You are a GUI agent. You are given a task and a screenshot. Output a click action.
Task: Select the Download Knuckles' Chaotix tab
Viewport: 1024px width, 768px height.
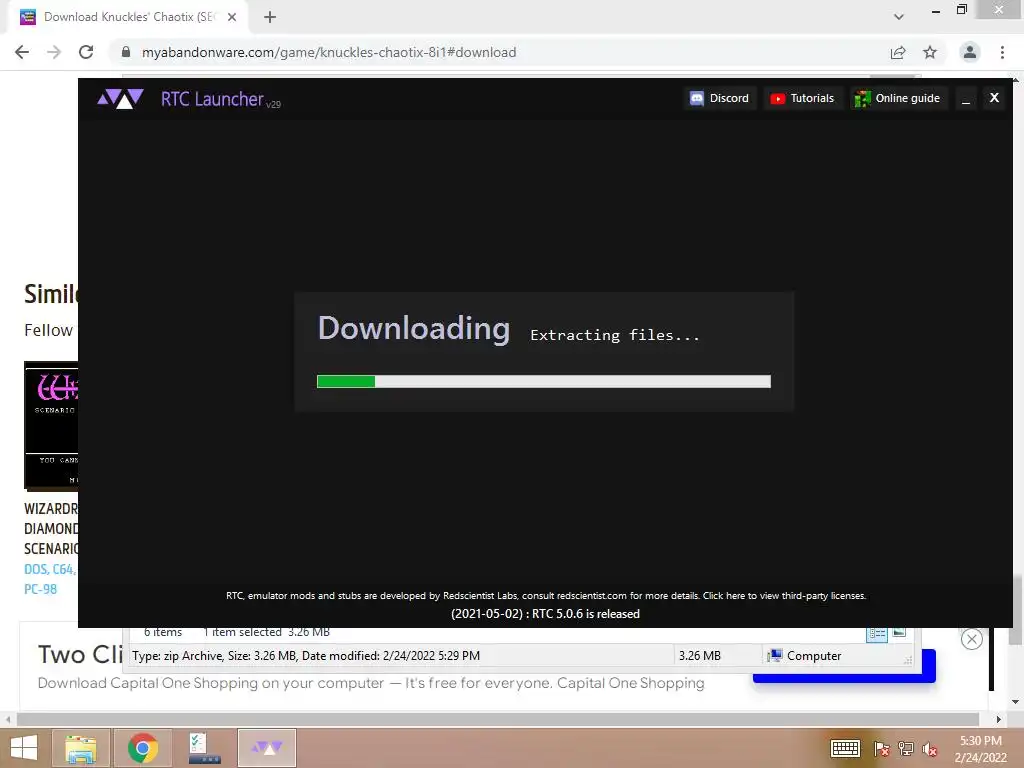pos(127,17)
